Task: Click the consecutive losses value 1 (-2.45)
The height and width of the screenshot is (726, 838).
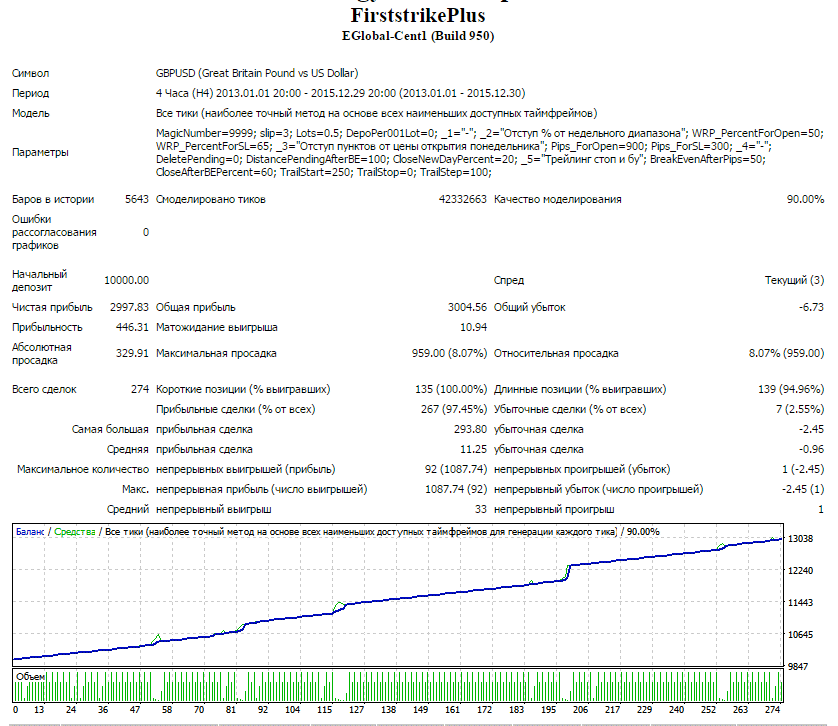Action: pyautogui.click(x=803, y=469)
